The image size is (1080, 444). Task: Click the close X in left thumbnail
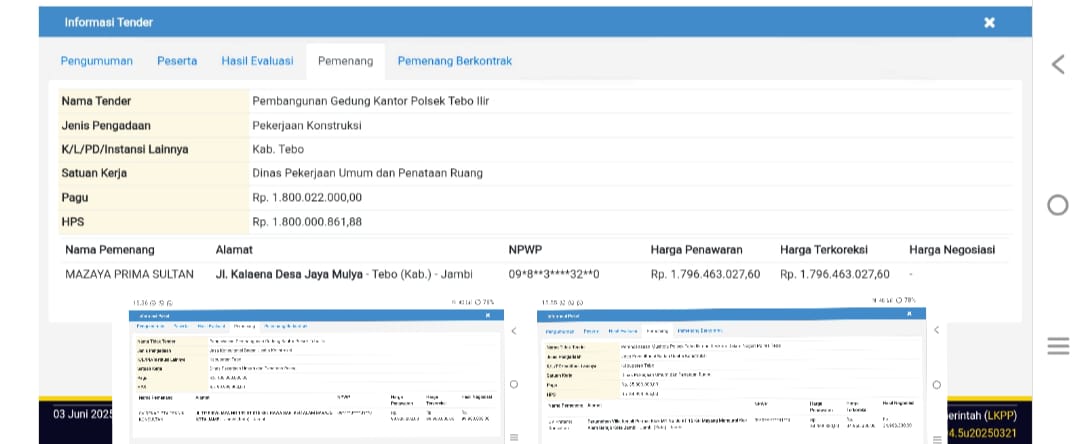(489, 315)
